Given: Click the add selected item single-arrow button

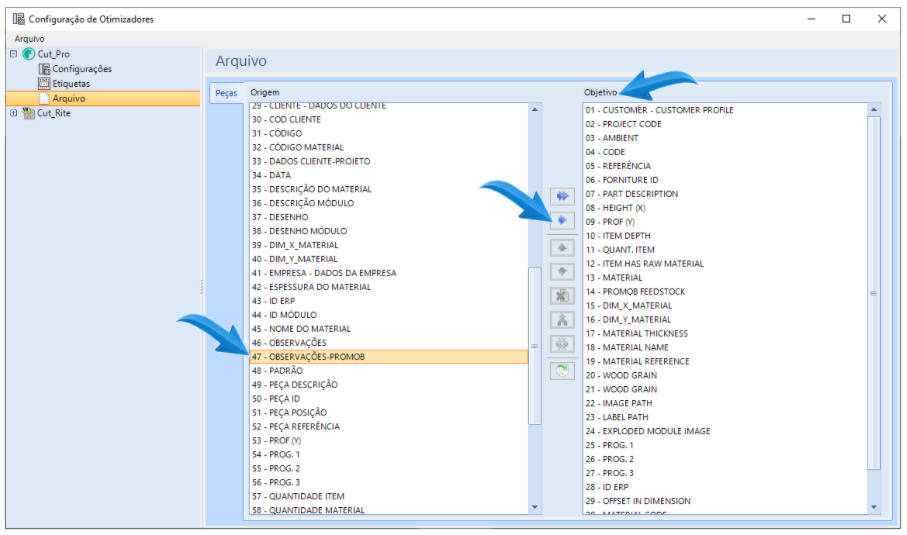Looking at the screenshot, I should 562,220.
